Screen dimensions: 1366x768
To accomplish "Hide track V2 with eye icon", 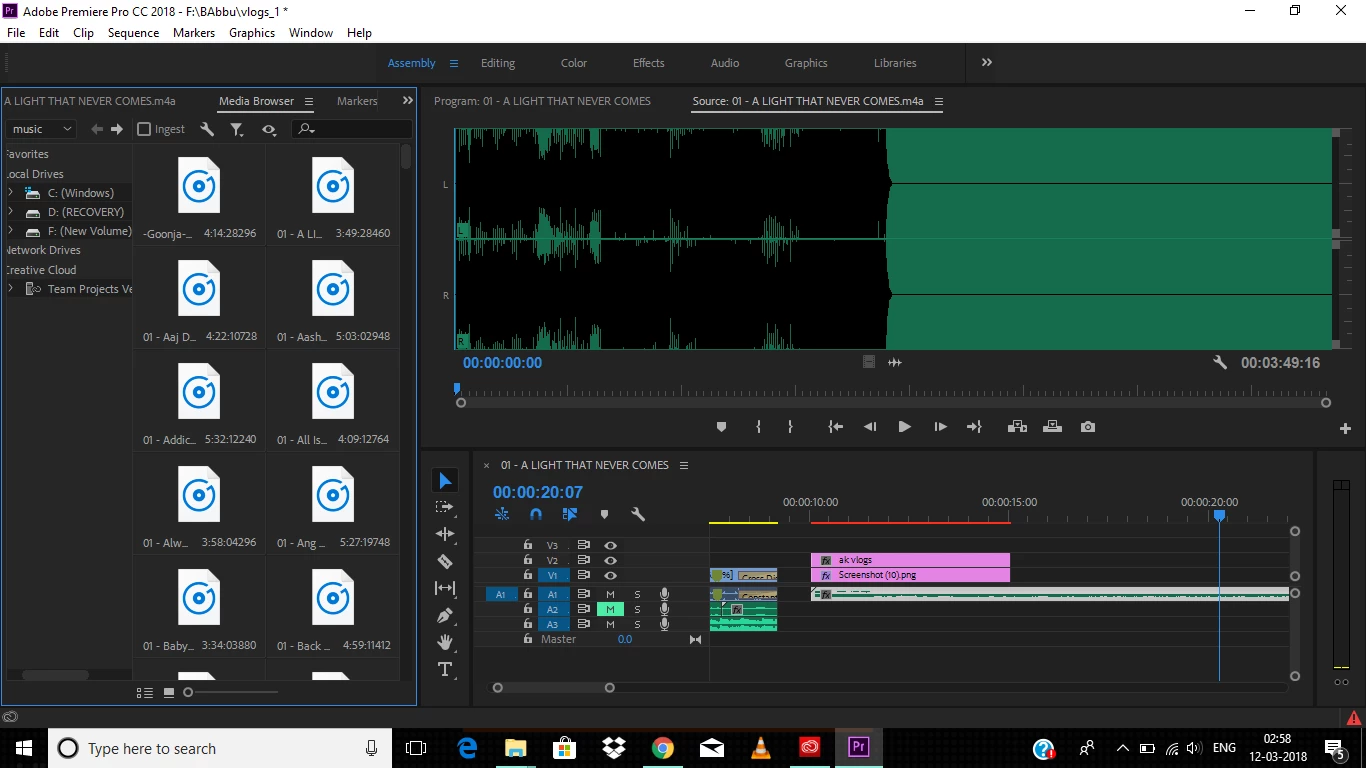I will tap(610, 561).
